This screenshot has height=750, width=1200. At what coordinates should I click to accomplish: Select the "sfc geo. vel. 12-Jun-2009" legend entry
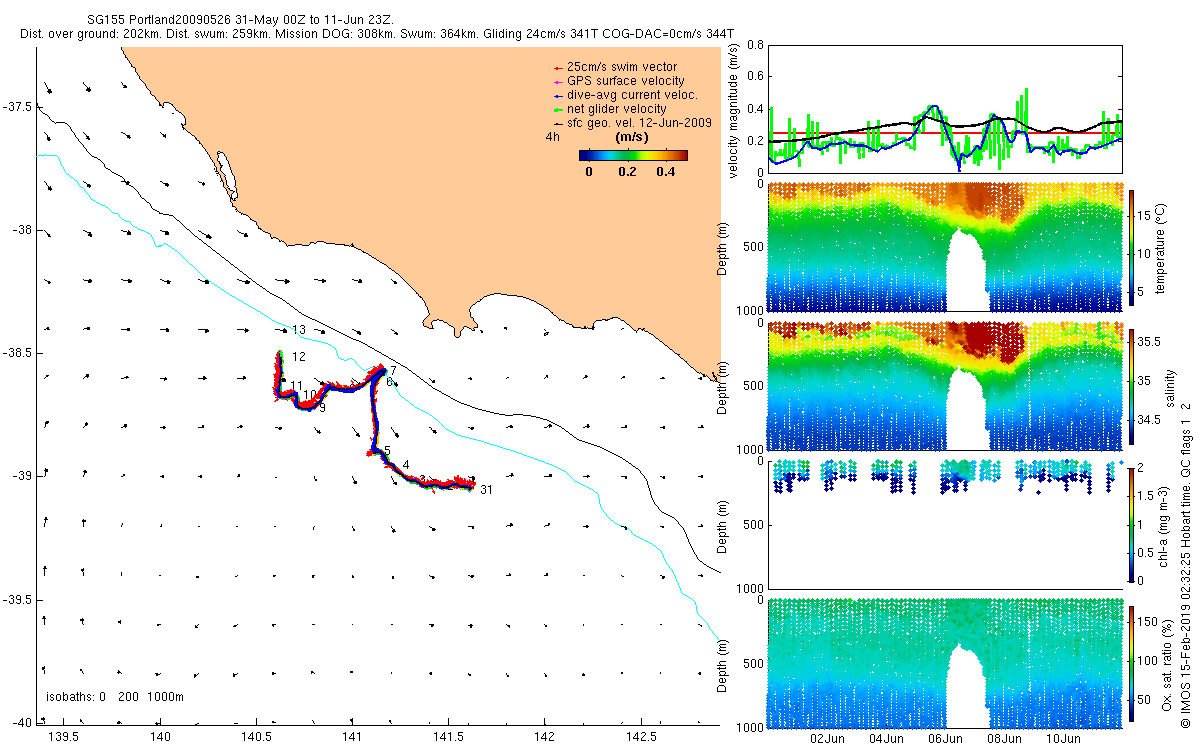(x=632, y=122)
